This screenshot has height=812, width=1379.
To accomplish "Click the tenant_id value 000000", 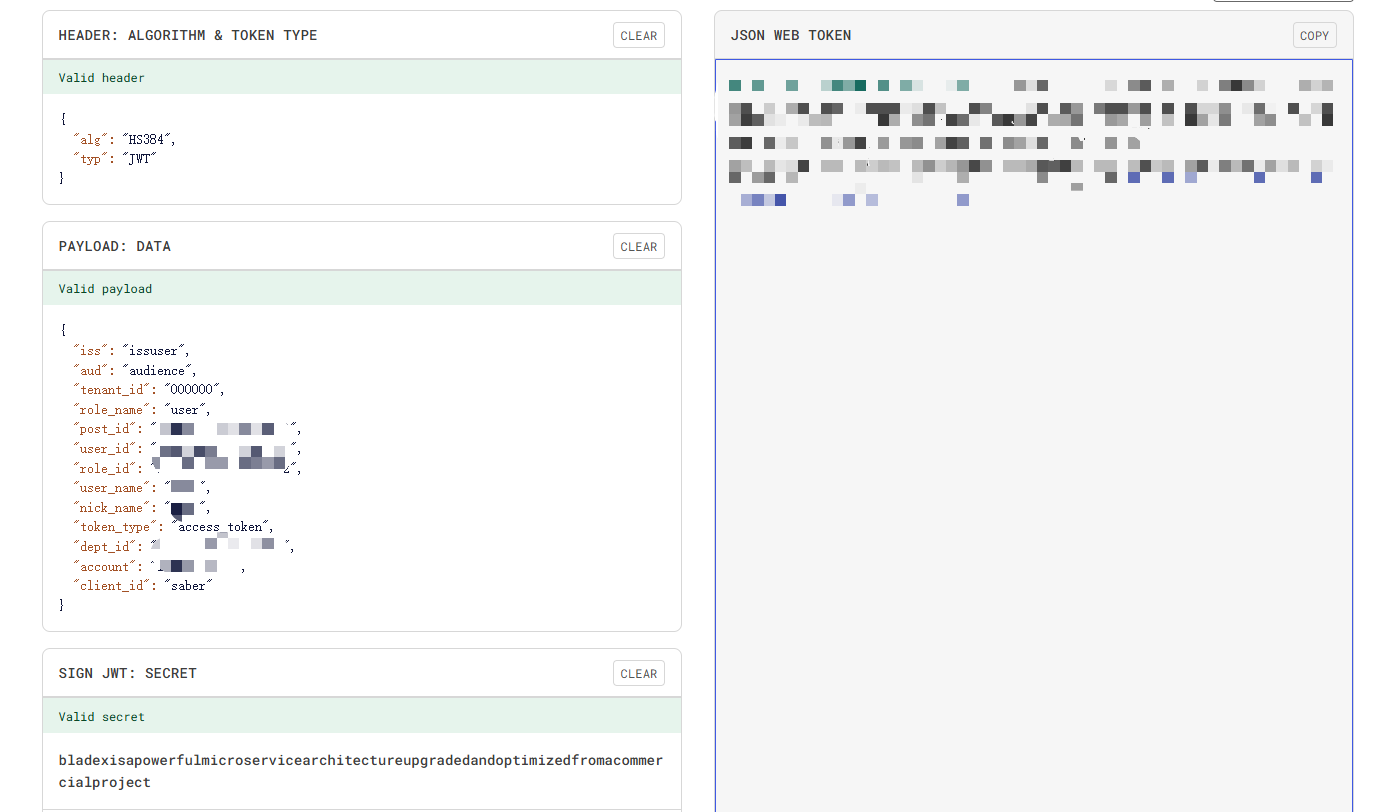I will tap(194, 390).
